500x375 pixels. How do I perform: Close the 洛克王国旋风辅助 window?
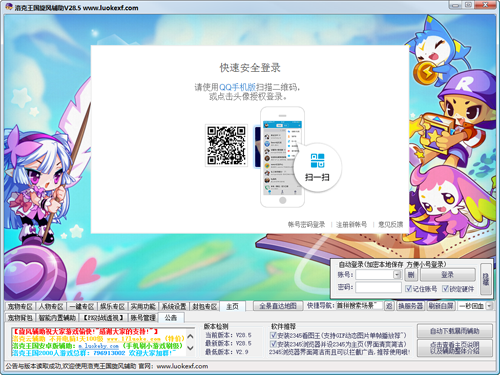coord(486,5)
